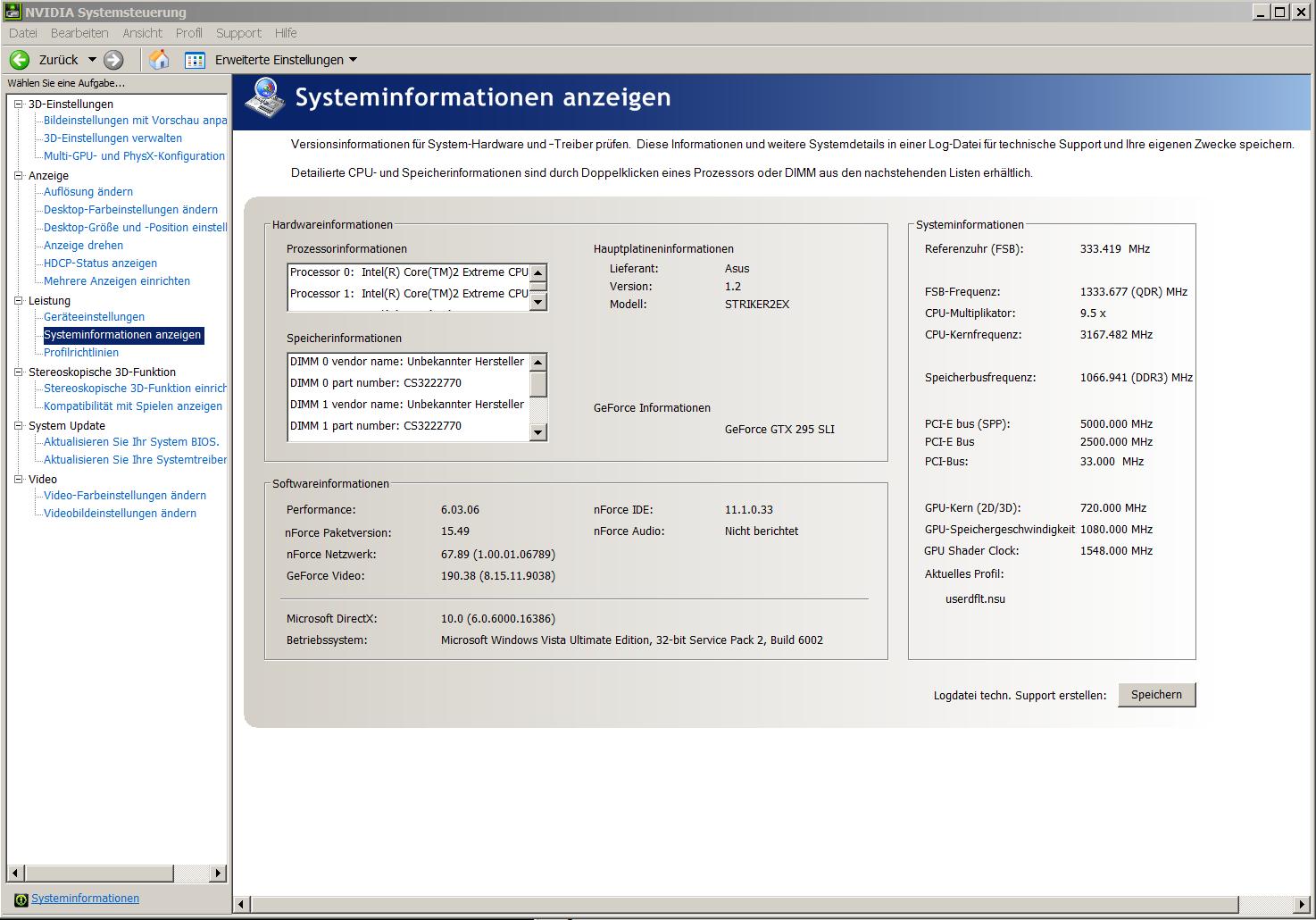Open Aktualisieren Sie Ihr System BIOS
Image resolution: width=1316 pixels, height=920 pixels.
[x=131, y=442]
